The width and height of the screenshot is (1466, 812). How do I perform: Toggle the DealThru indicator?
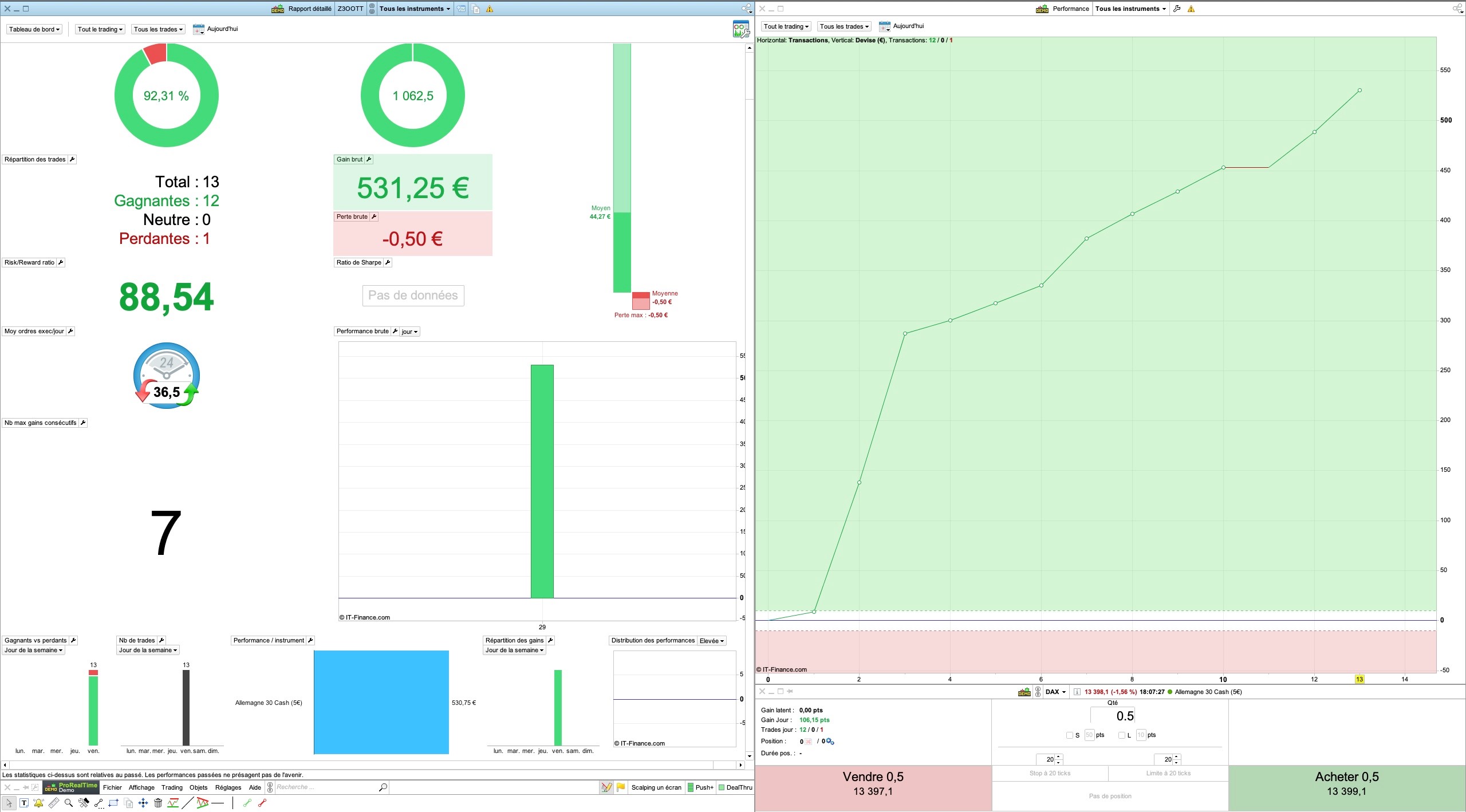[722, 787]
